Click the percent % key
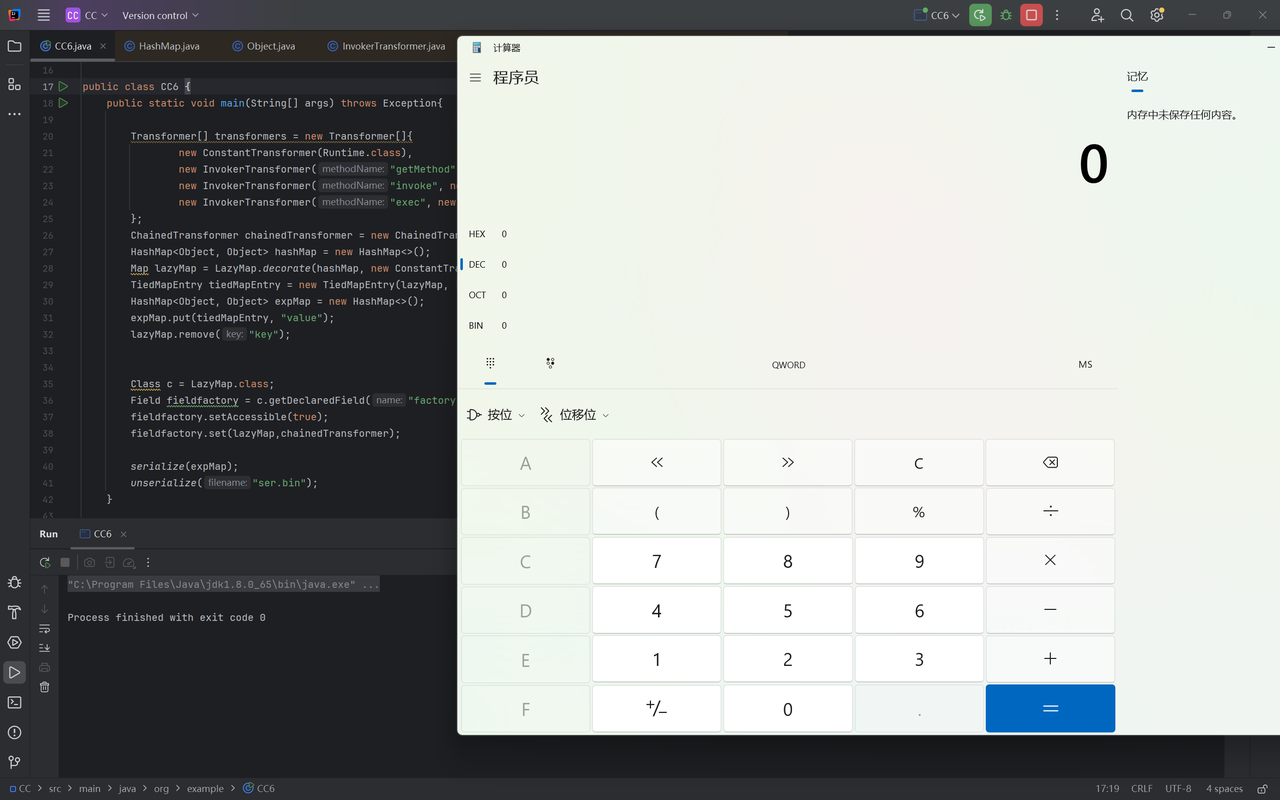Screen dimensions: 1280x800 pos(919,511)
